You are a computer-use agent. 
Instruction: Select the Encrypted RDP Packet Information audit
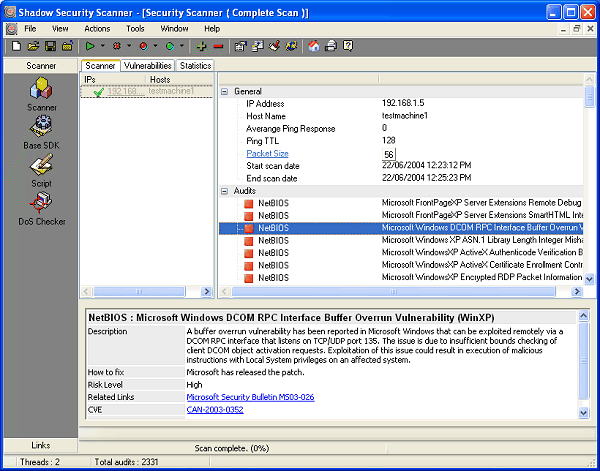[401, 278]
